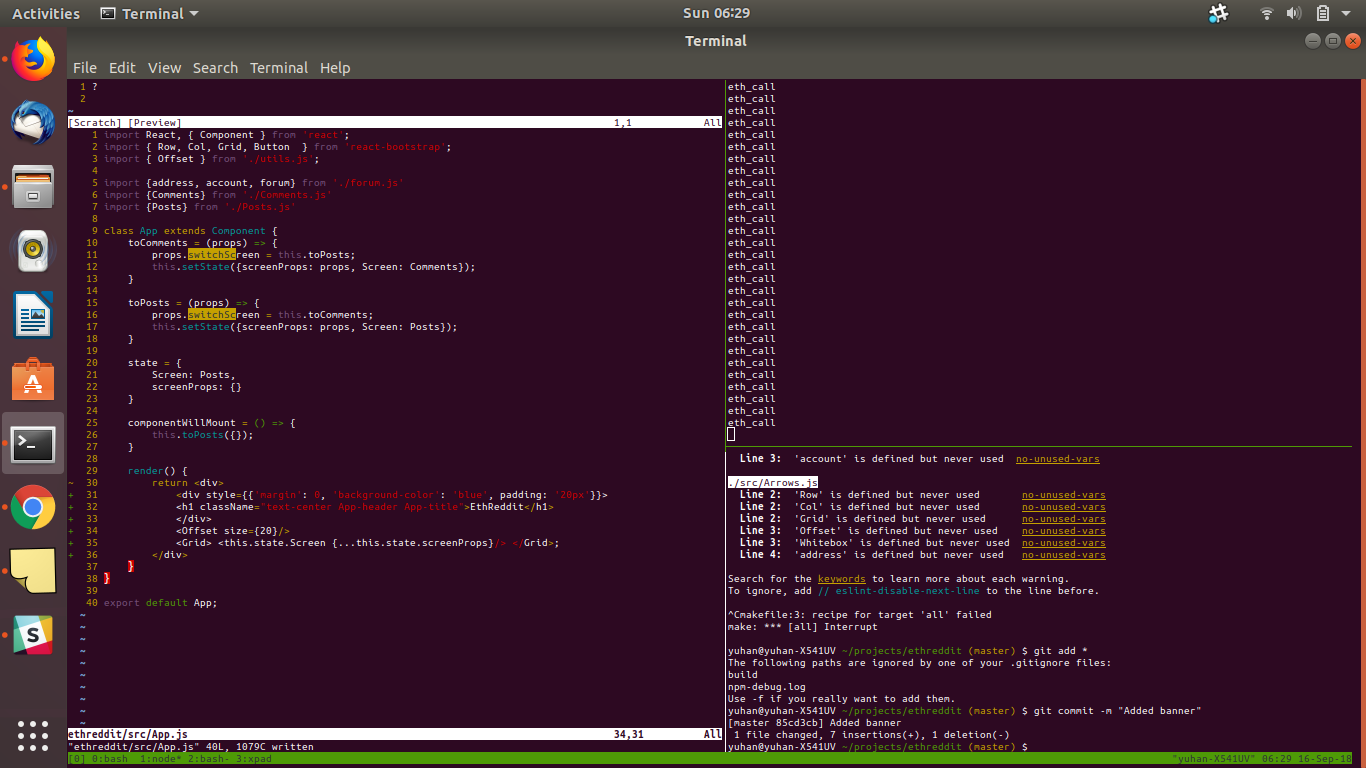Open the File menu
This screenshot has width=1366, height=768.
[85, 68]
